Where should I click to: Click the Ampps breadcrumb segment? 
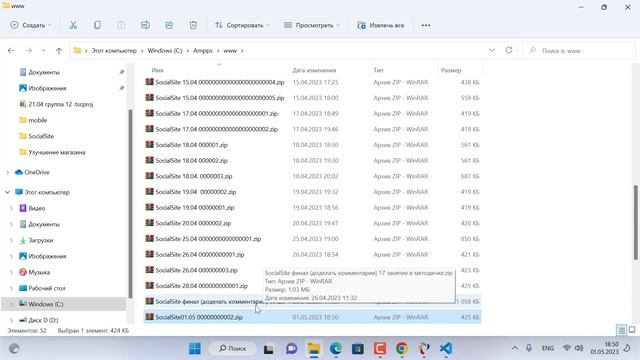pos(203,51)
